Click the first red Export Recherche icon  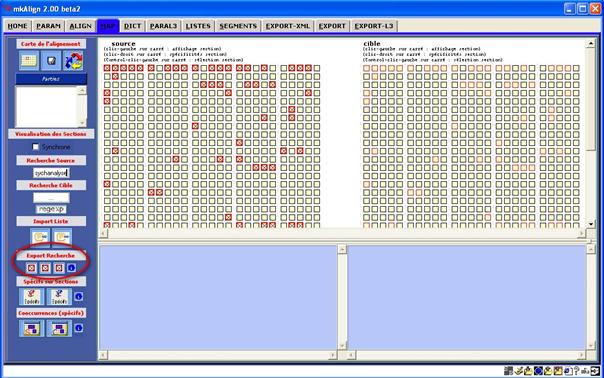click(x=32, y=268)
